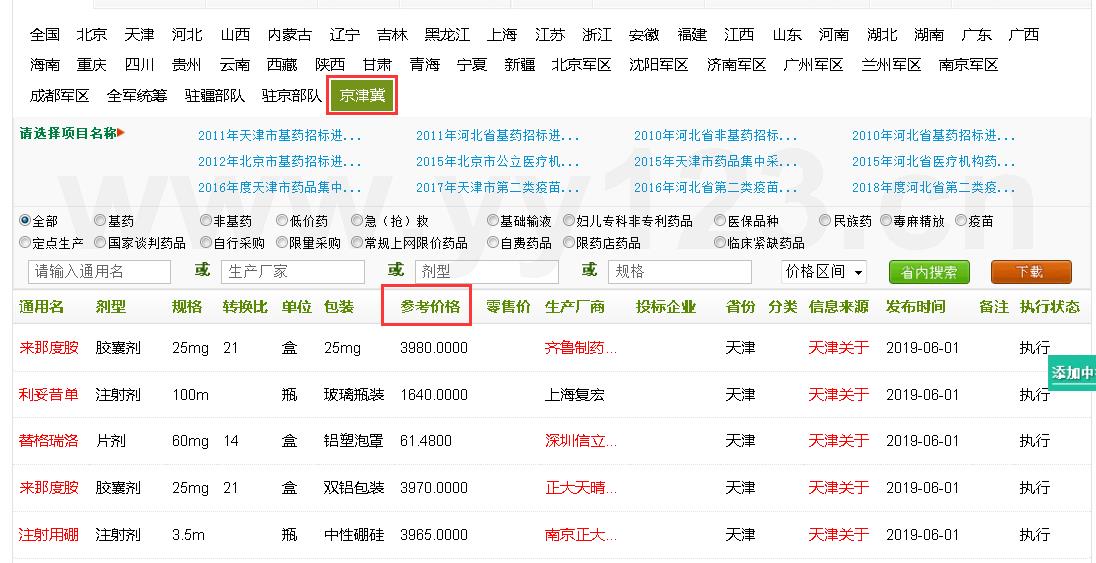Click the 京津冀 region tab
Viewport: 1096px width, 563px height.
point(362,96)
